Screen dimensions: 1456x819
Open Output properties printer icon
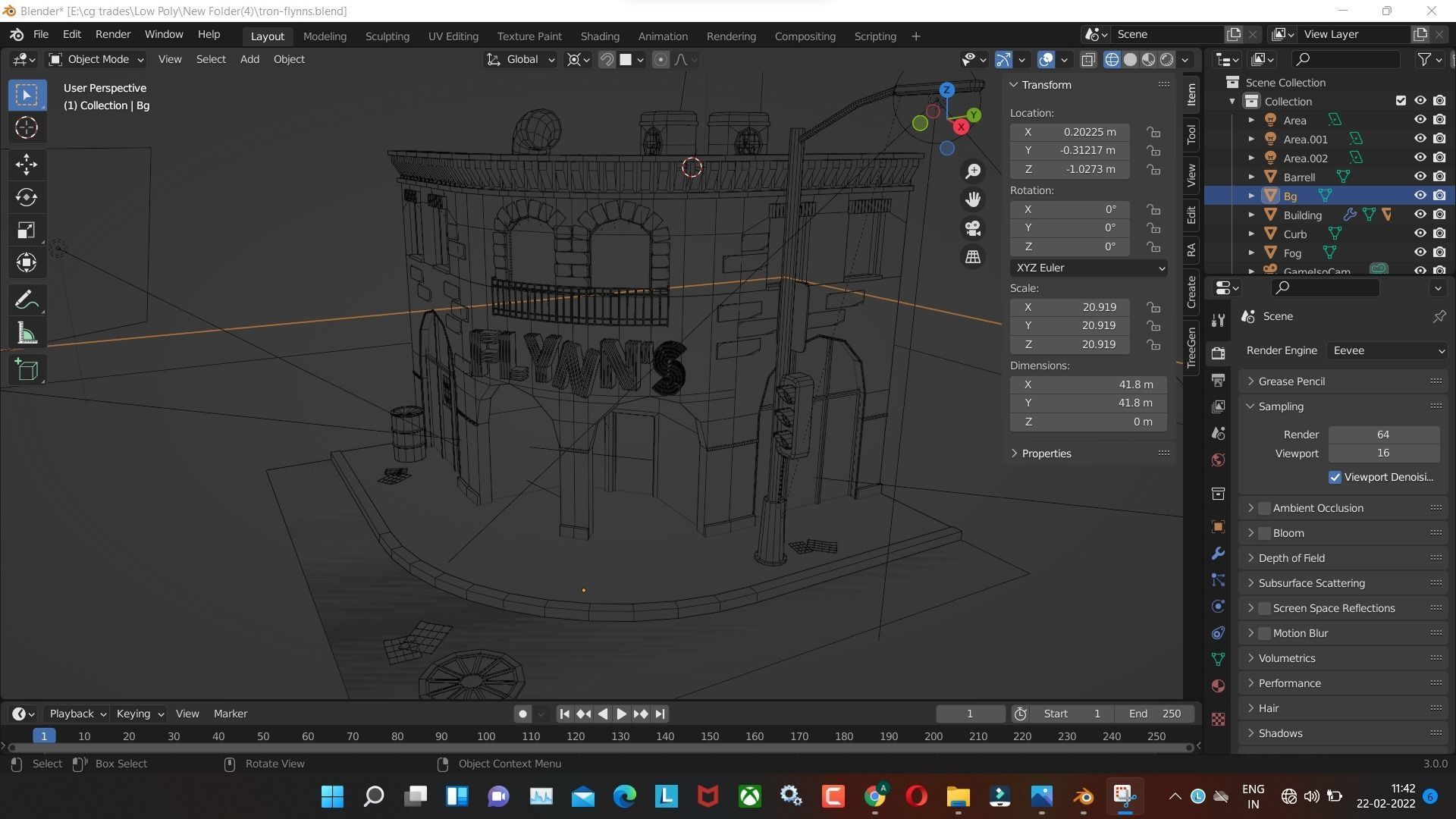1218,380
